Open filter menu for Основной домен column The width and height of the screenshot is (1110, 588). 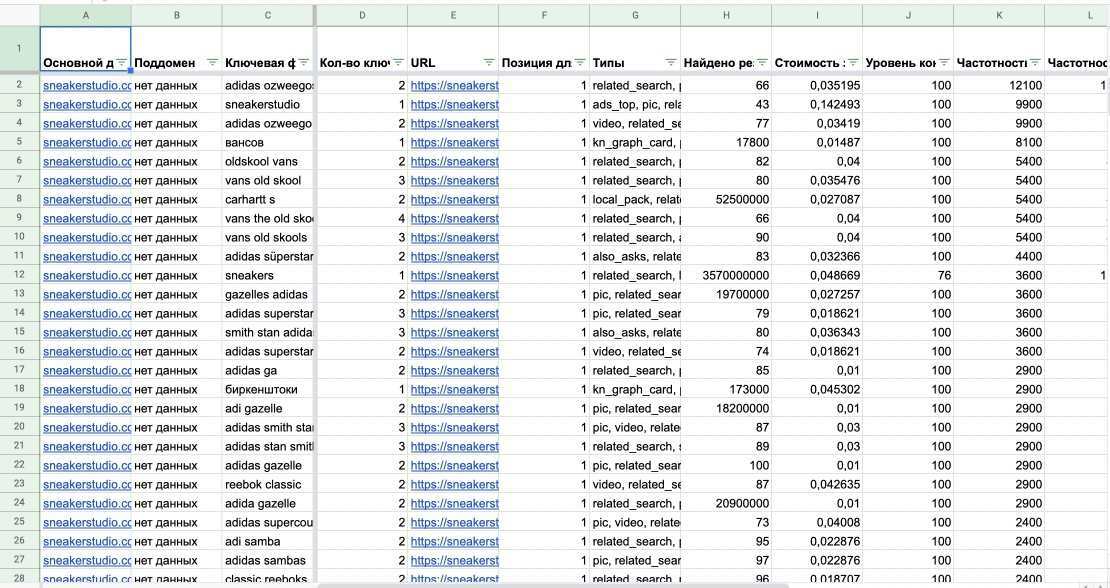point(122,63)
